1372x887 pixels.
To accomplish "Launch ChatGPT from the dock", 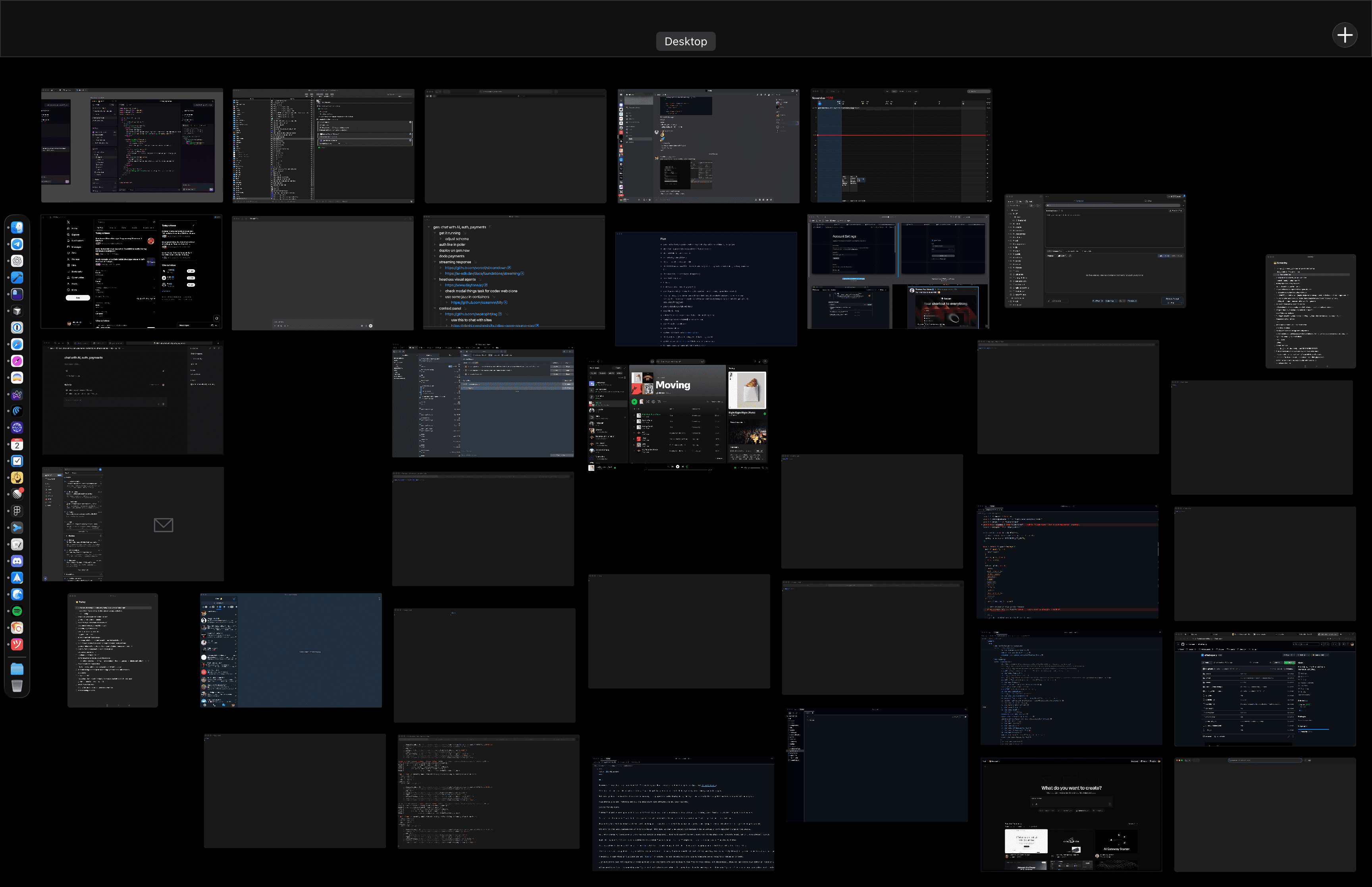I will point(17,261).
